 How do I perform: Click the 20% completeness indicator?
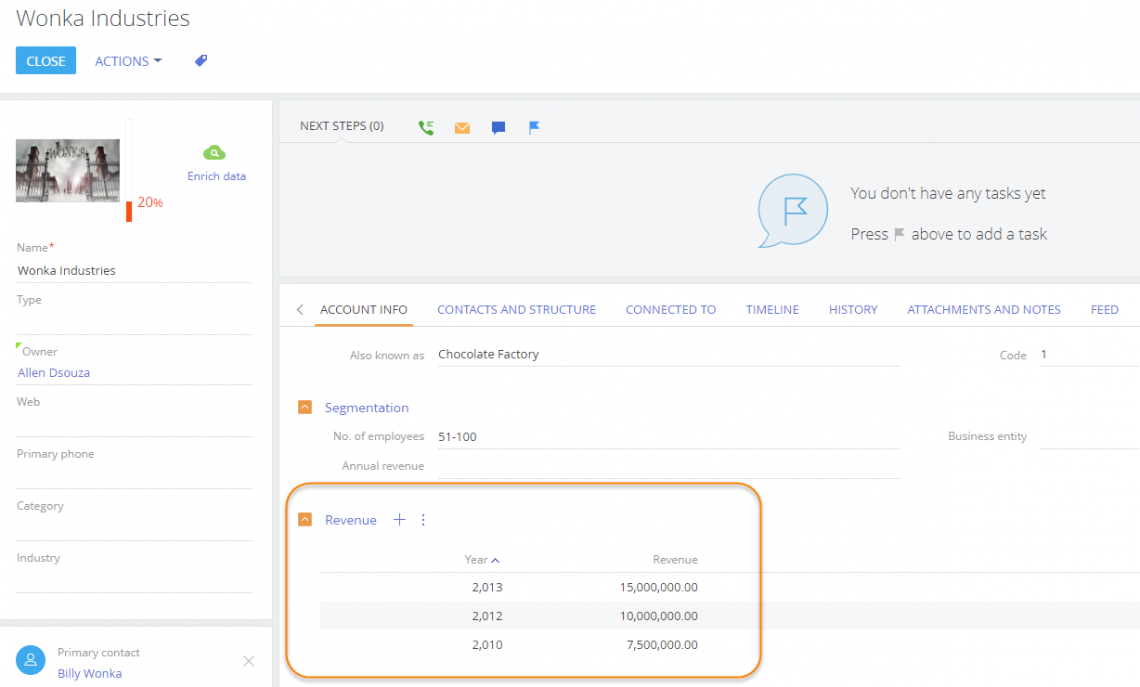pos(150,202)
